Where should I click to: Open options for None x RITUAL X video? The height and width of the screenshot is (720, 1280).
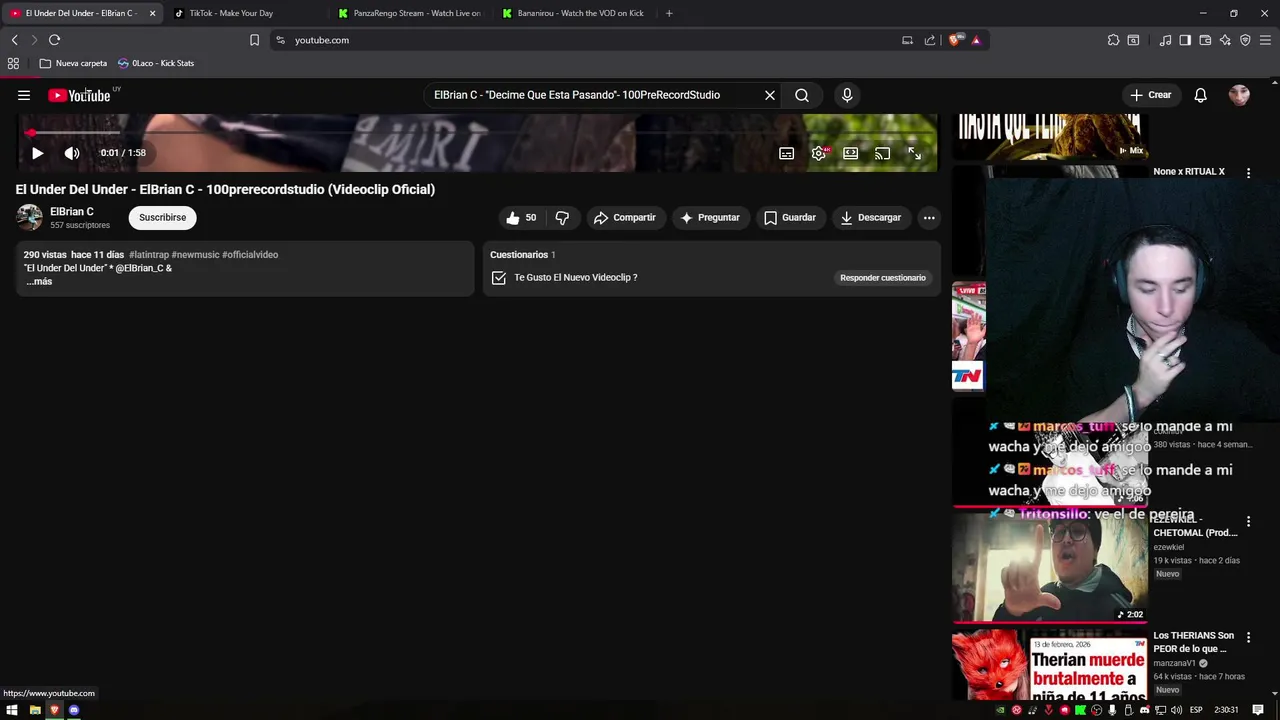tap(1248, 173)
